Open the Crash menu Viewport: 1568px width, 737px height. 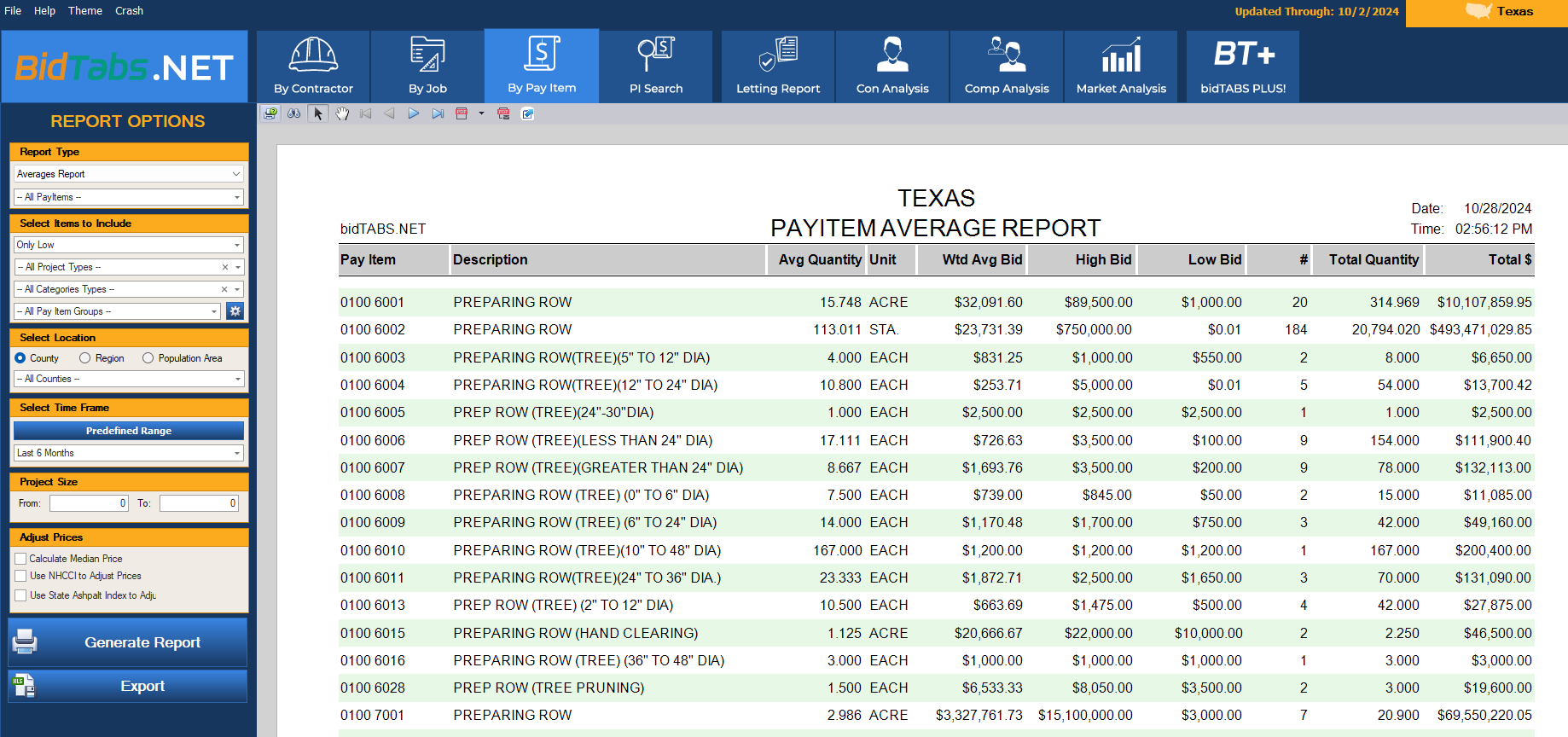[129, 11]
